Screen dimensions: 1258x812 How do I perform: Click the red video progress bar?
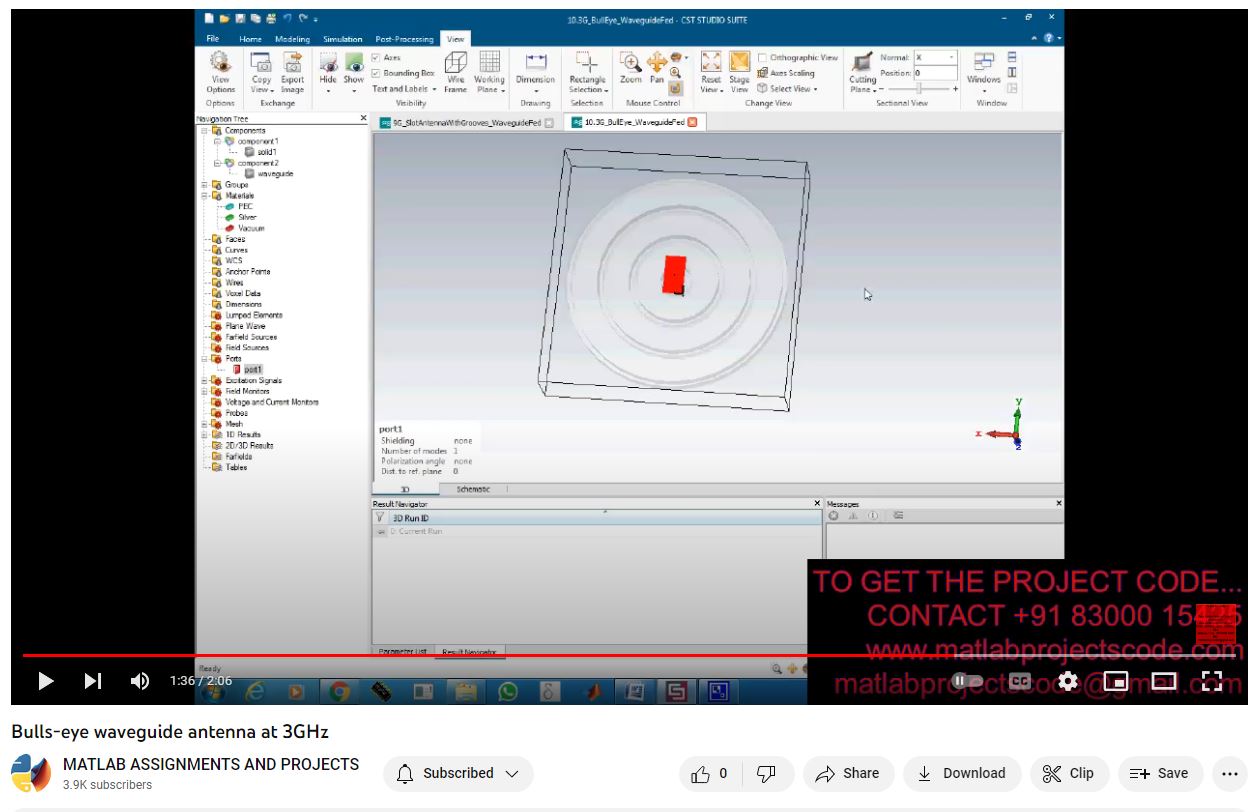(x=400, y=656)
